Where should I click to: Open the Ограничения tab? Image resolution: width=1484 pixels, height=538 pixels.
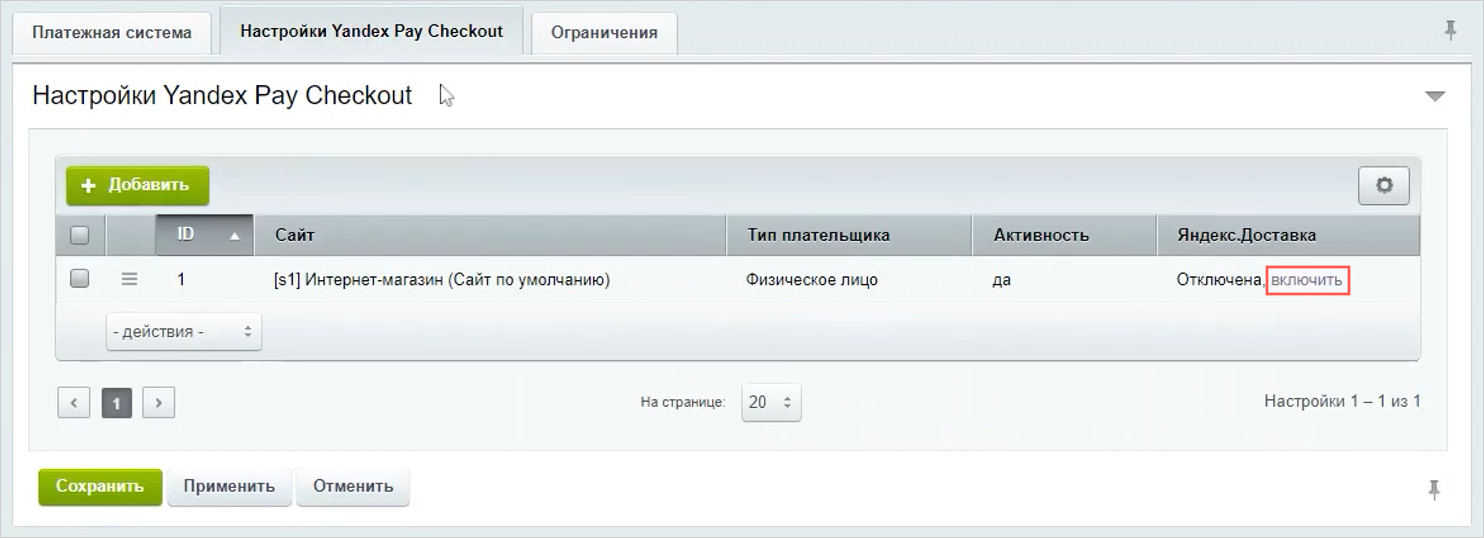(x=604, y=32)
